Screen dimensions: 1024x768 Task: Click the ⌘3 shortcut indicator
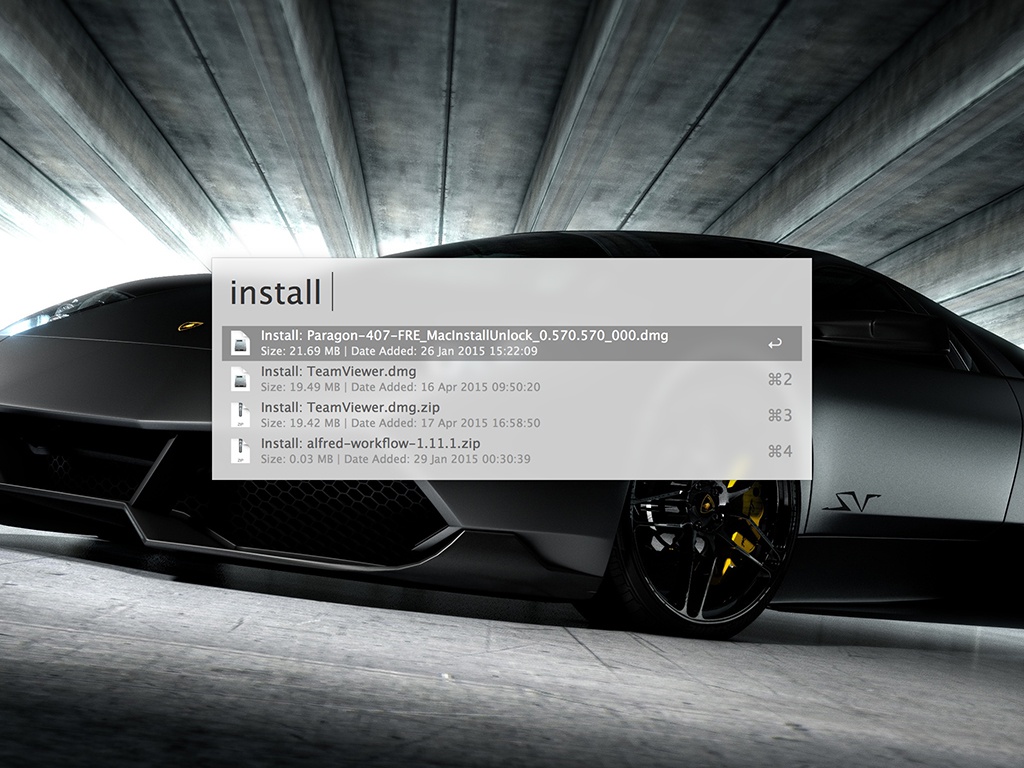(779, 415)
